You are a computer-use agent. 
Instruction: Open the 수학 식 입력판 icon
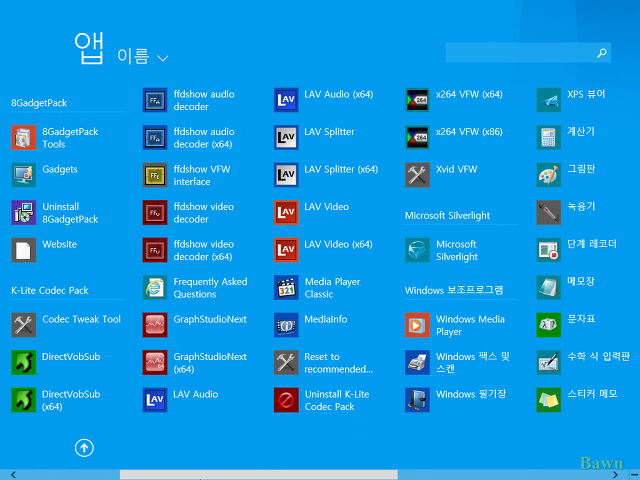pyautogui.click(x=549, y=362)
